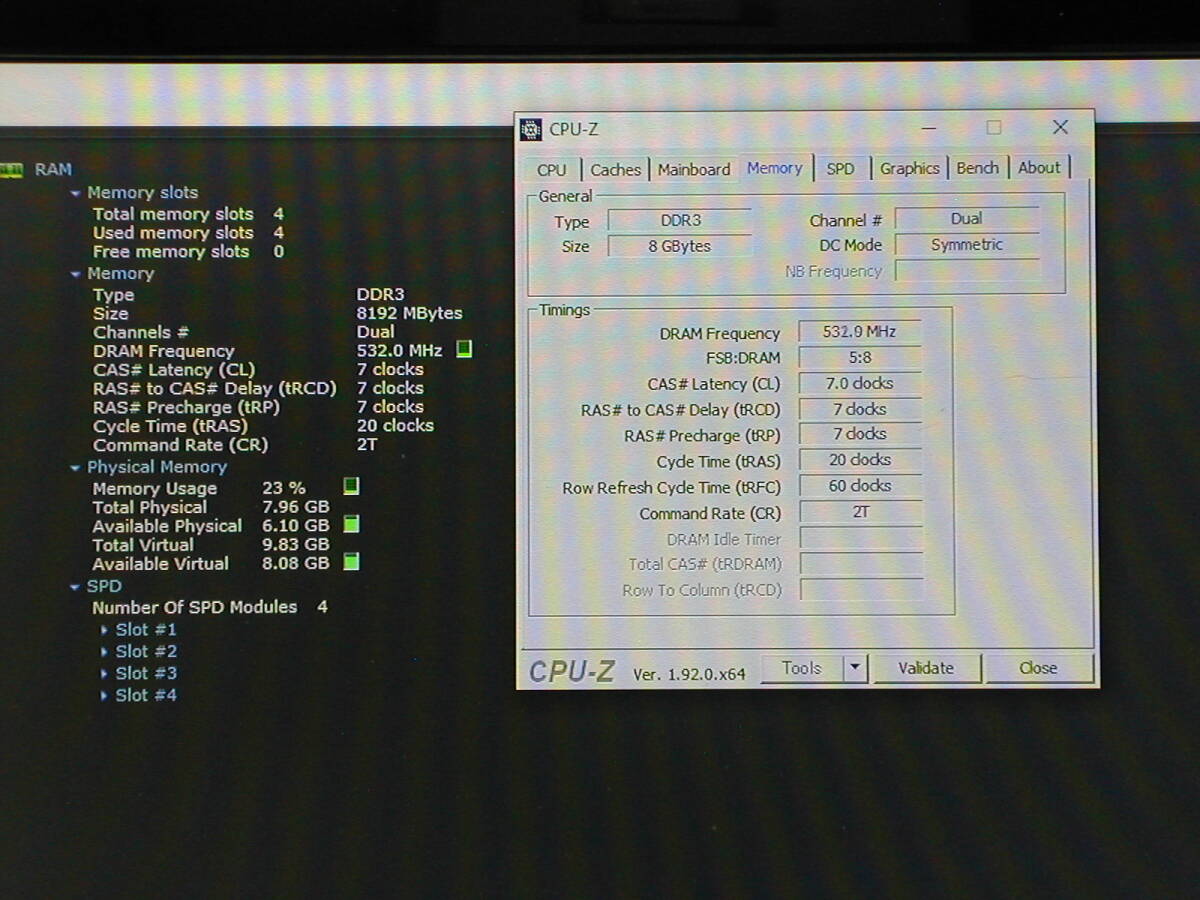
Task: Switch to the Graphics tab
Action: [909, 168]
